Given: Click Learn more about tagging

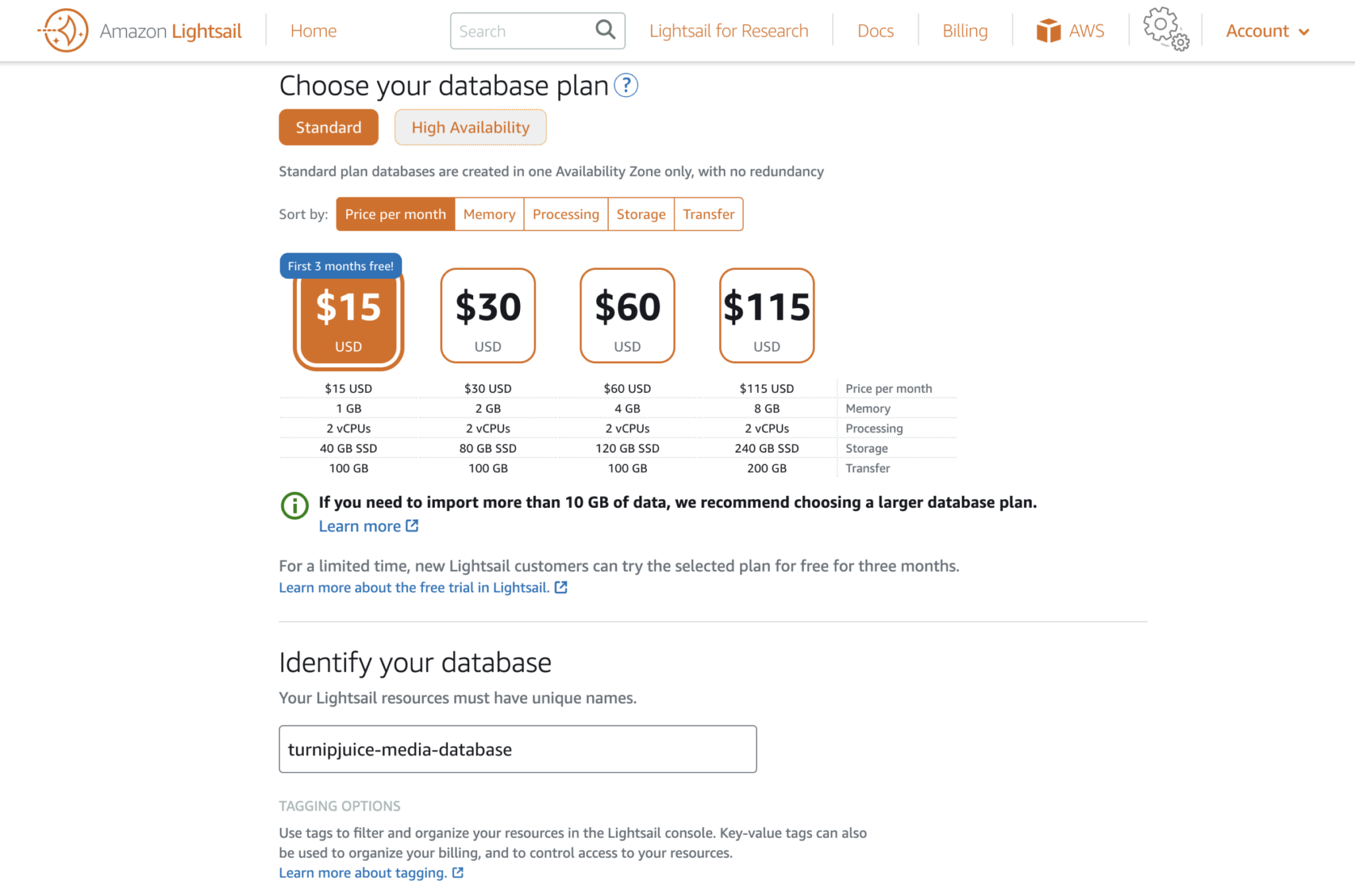Looking at the screenshot, I should 363,872.
